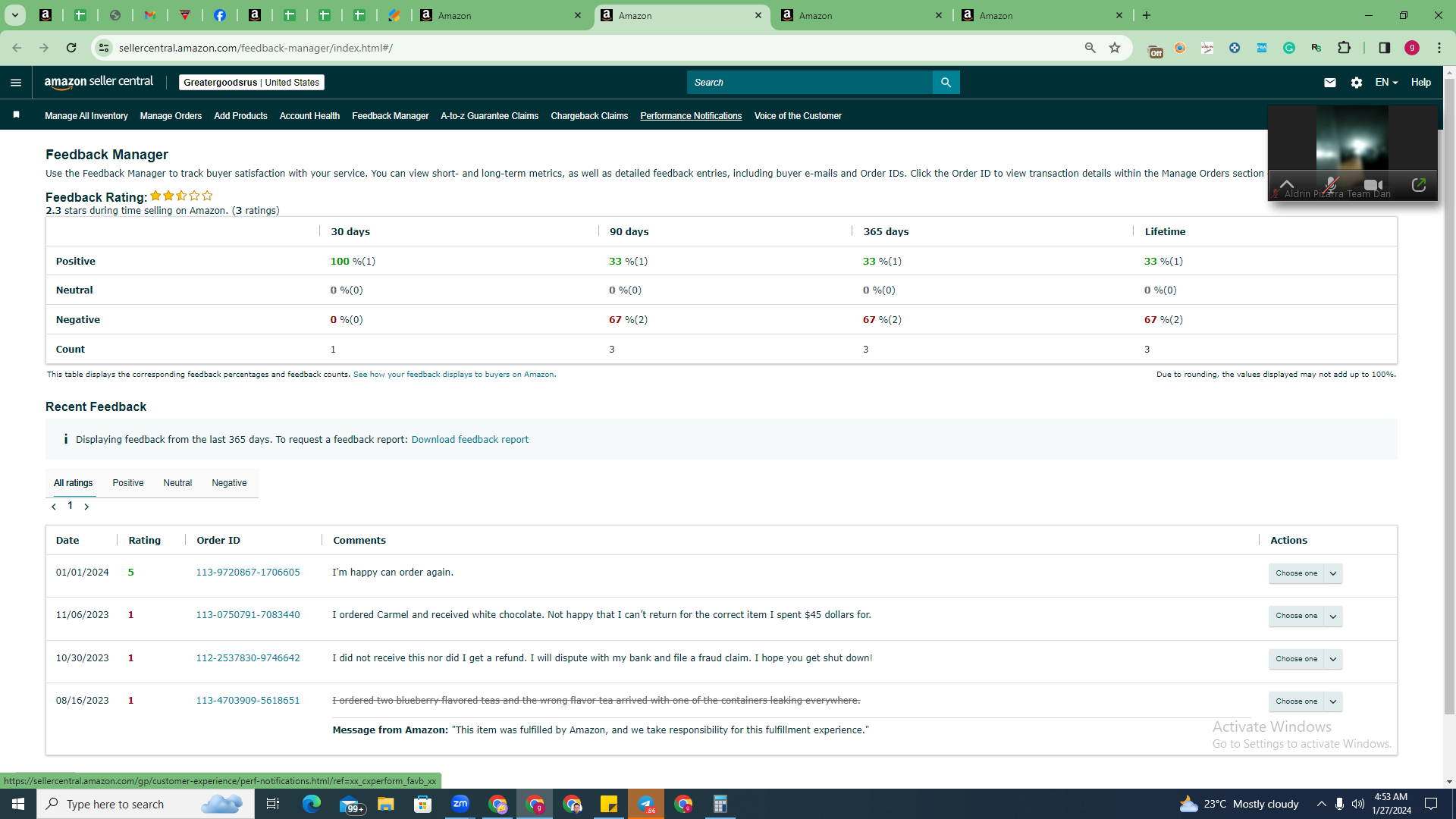Click the Windows taskbar search box

point(146,804)
